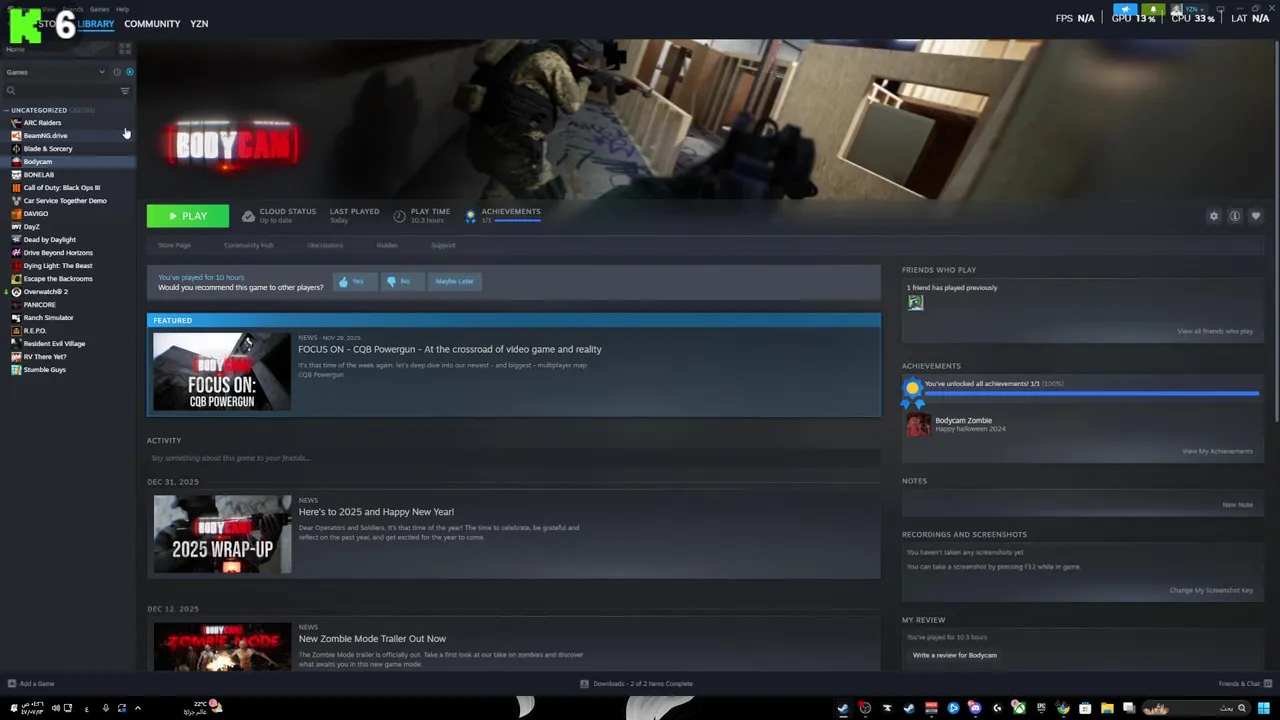Open View My Achievements link
This screenshot has width=1280, height=720.
tap(1217, 451)
